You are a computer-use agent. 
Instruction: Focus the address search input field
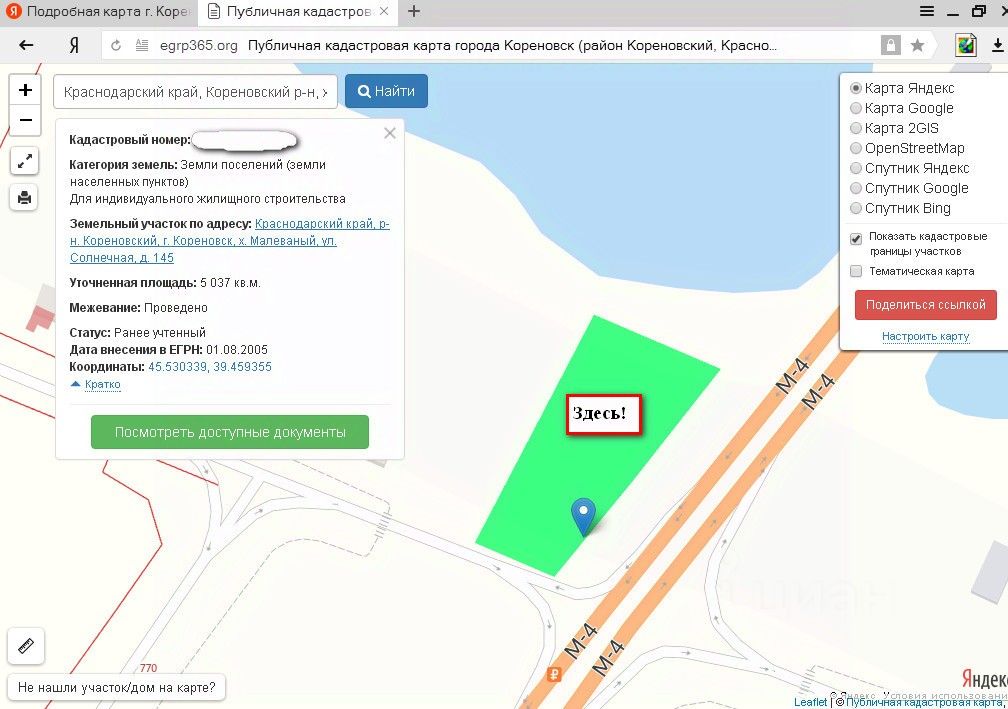[195, 92]
